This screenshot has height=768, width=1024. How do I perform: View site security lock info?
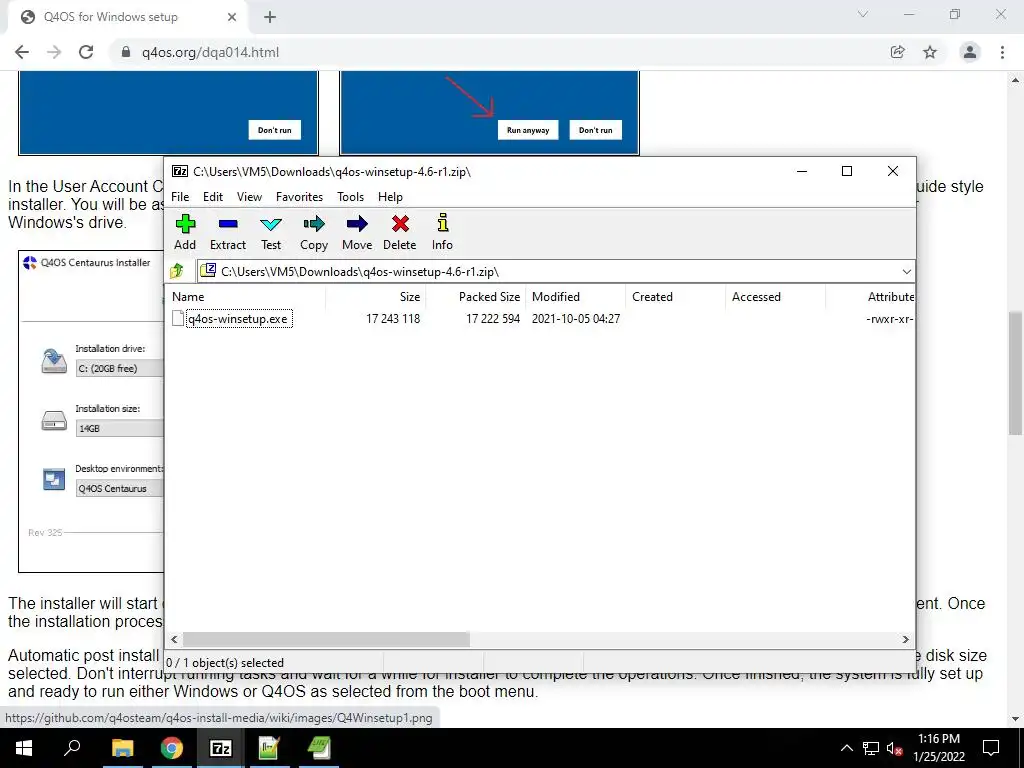(x=126, y=52)
